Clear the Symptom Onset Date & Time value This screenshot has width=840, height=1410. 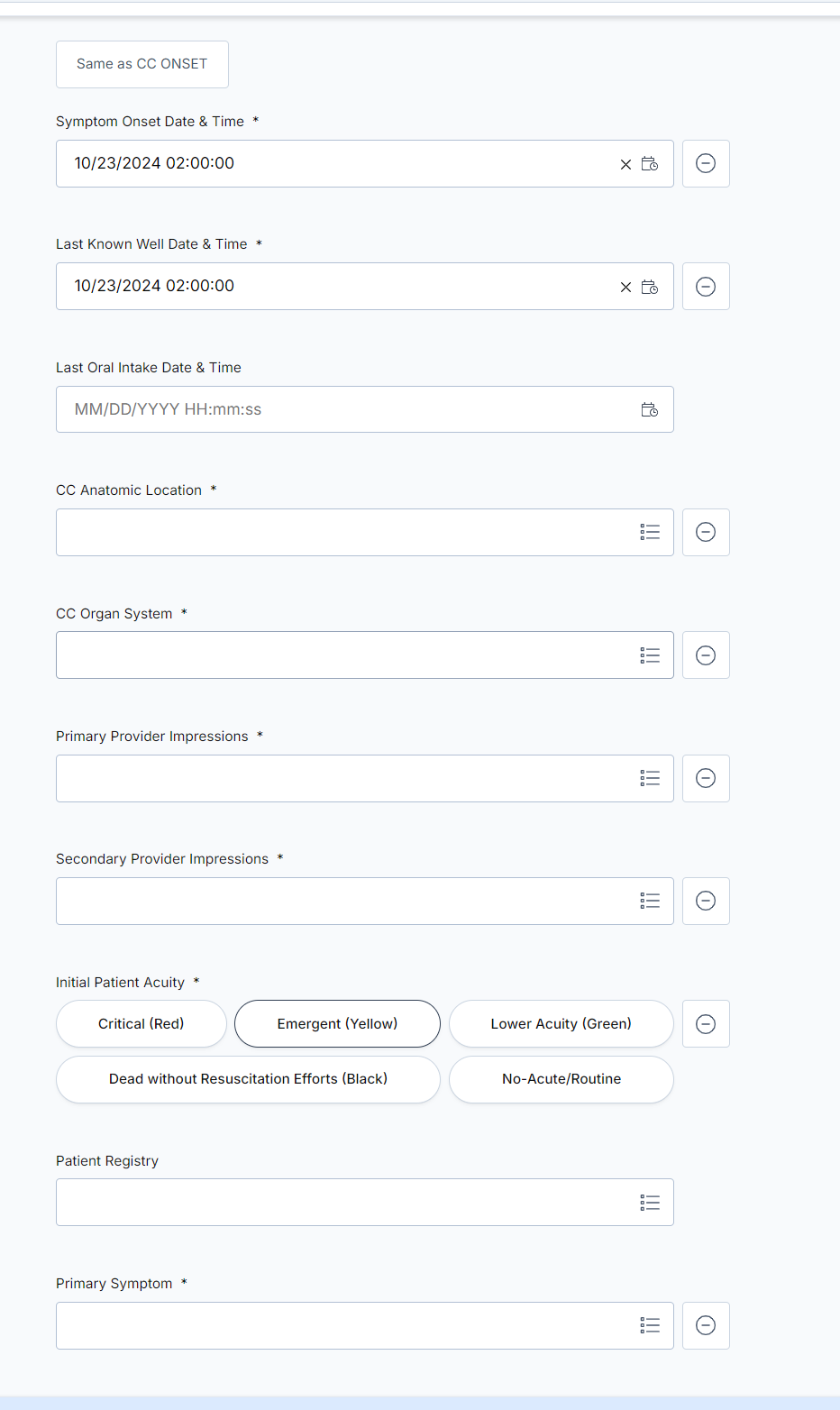tap(625, 164)
